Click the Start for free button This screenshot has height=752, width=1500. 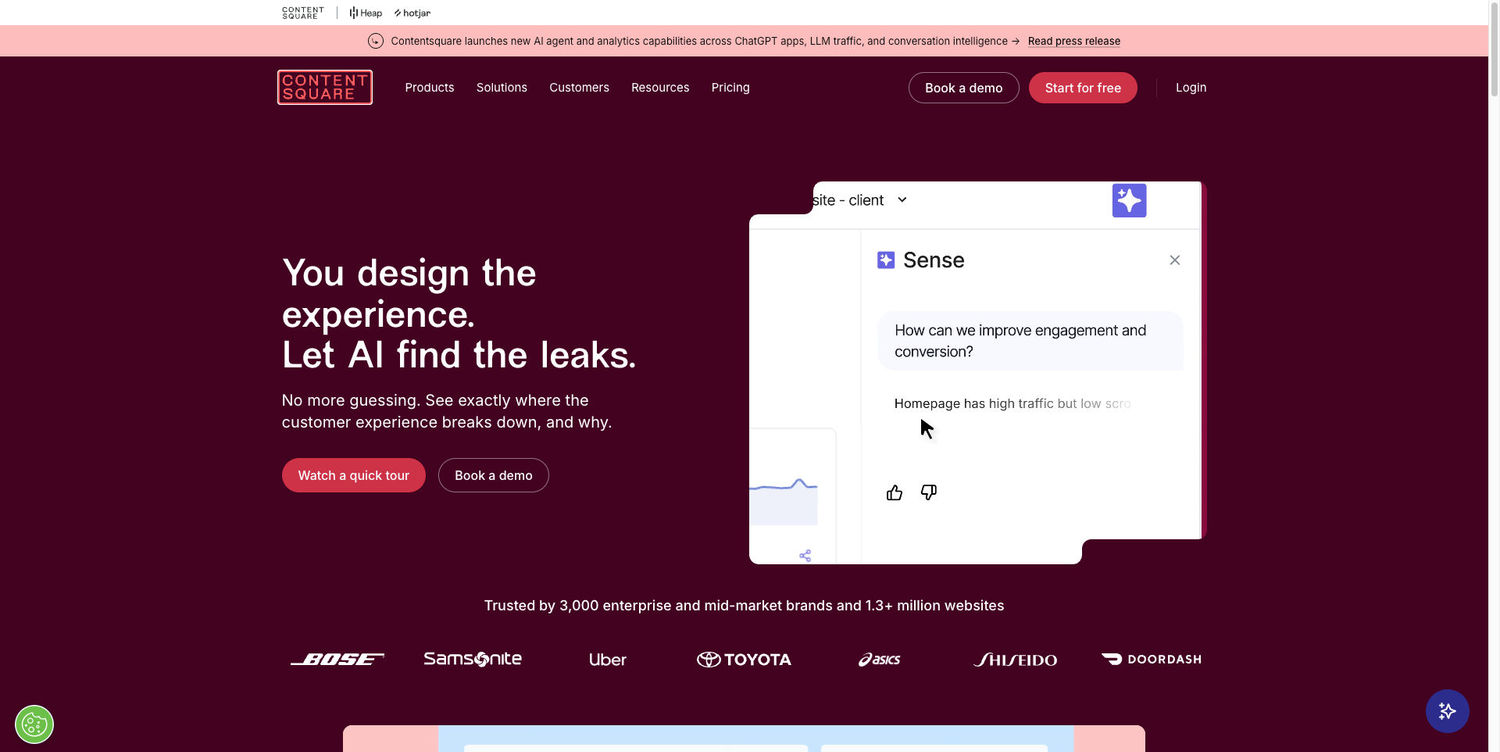click(1083, 88)
